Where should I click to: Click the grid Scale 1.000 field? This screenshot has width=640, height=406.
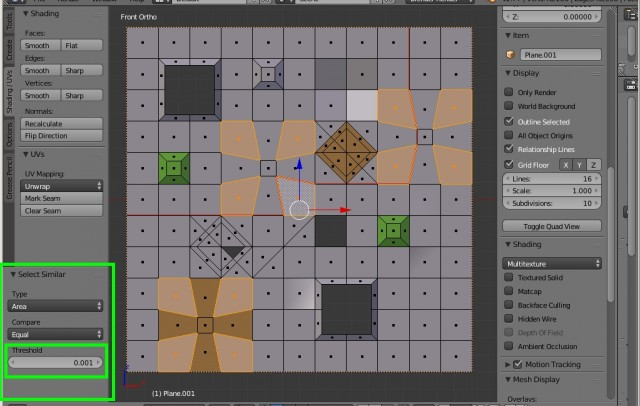tap(552, 191)
